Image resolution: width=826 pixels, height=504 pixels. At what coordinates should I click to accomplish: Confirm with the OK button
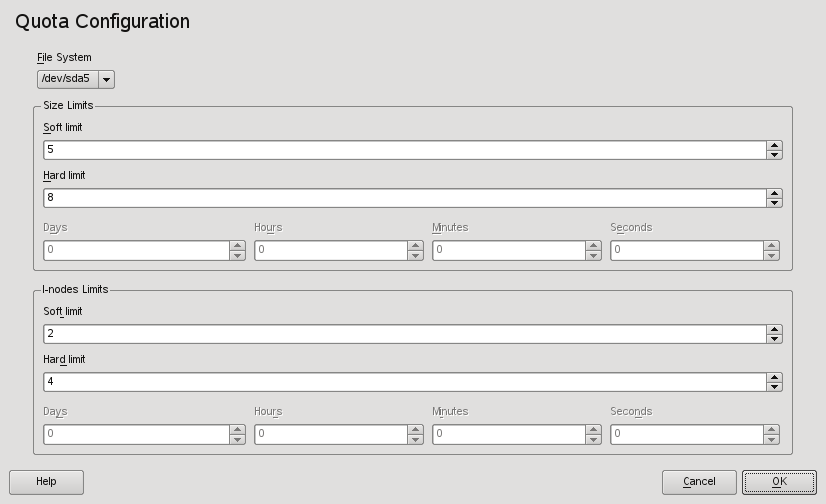coord(779,482)
